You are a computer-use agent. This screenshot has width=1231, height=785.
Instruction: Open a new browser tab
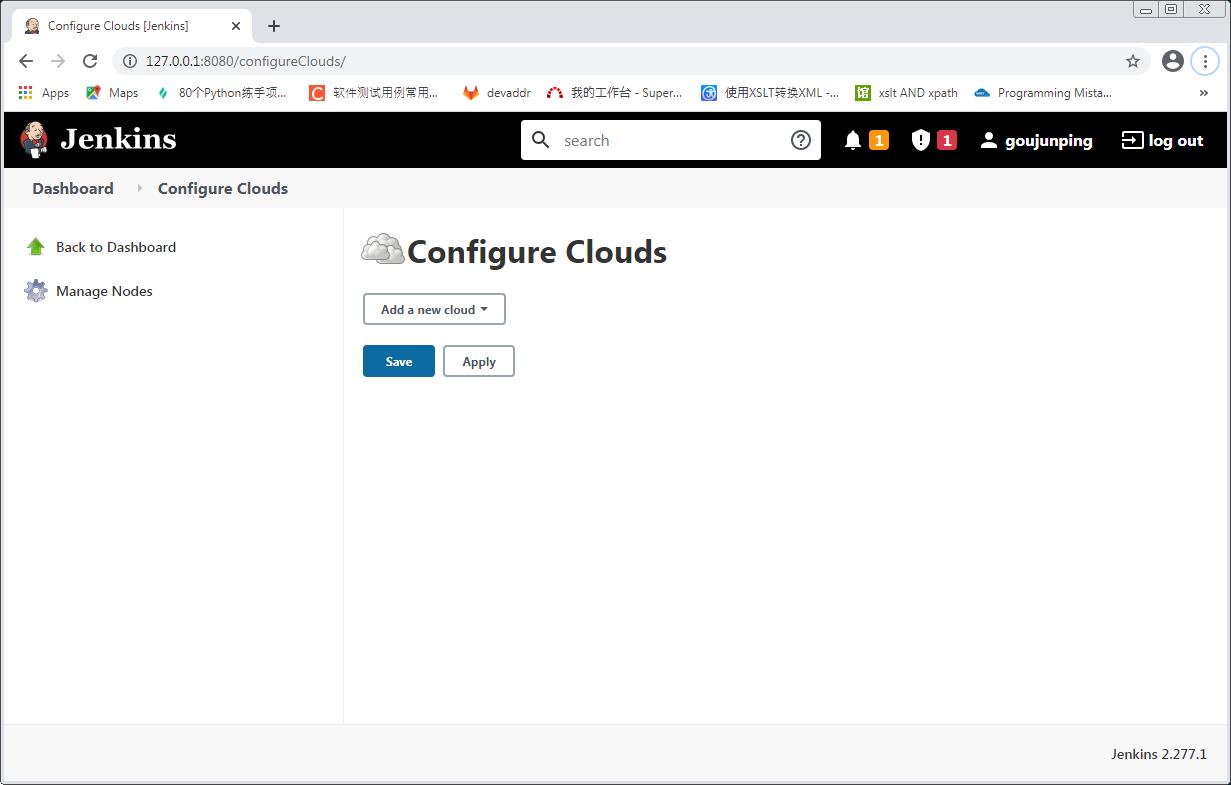(274, 26)
